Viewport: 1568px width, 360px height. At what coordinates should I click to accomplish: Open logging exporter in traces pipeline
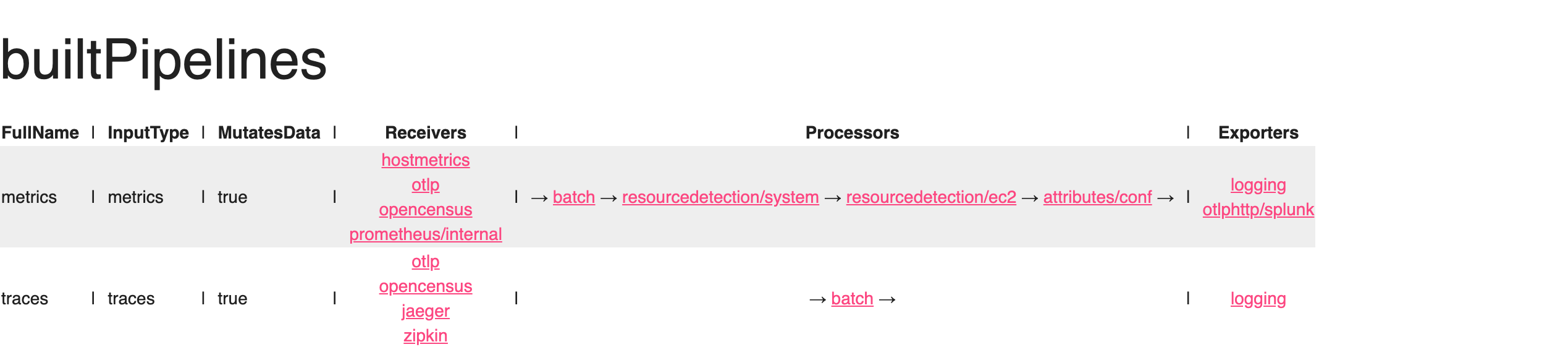tap(1258, 299)
